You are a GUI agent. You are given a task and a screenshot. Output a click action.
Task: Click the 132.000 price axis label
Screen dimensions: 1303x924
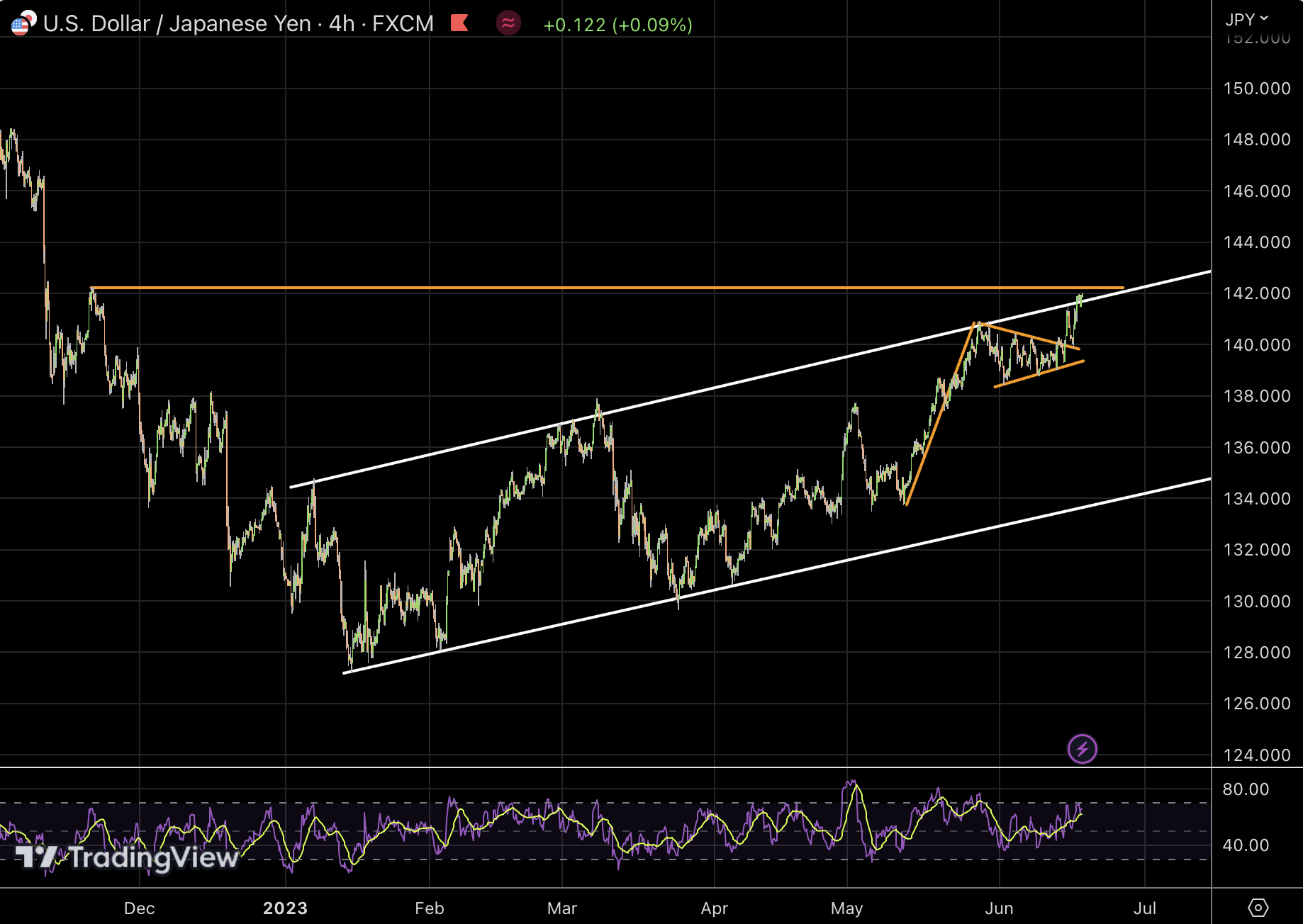(1257, 550)
